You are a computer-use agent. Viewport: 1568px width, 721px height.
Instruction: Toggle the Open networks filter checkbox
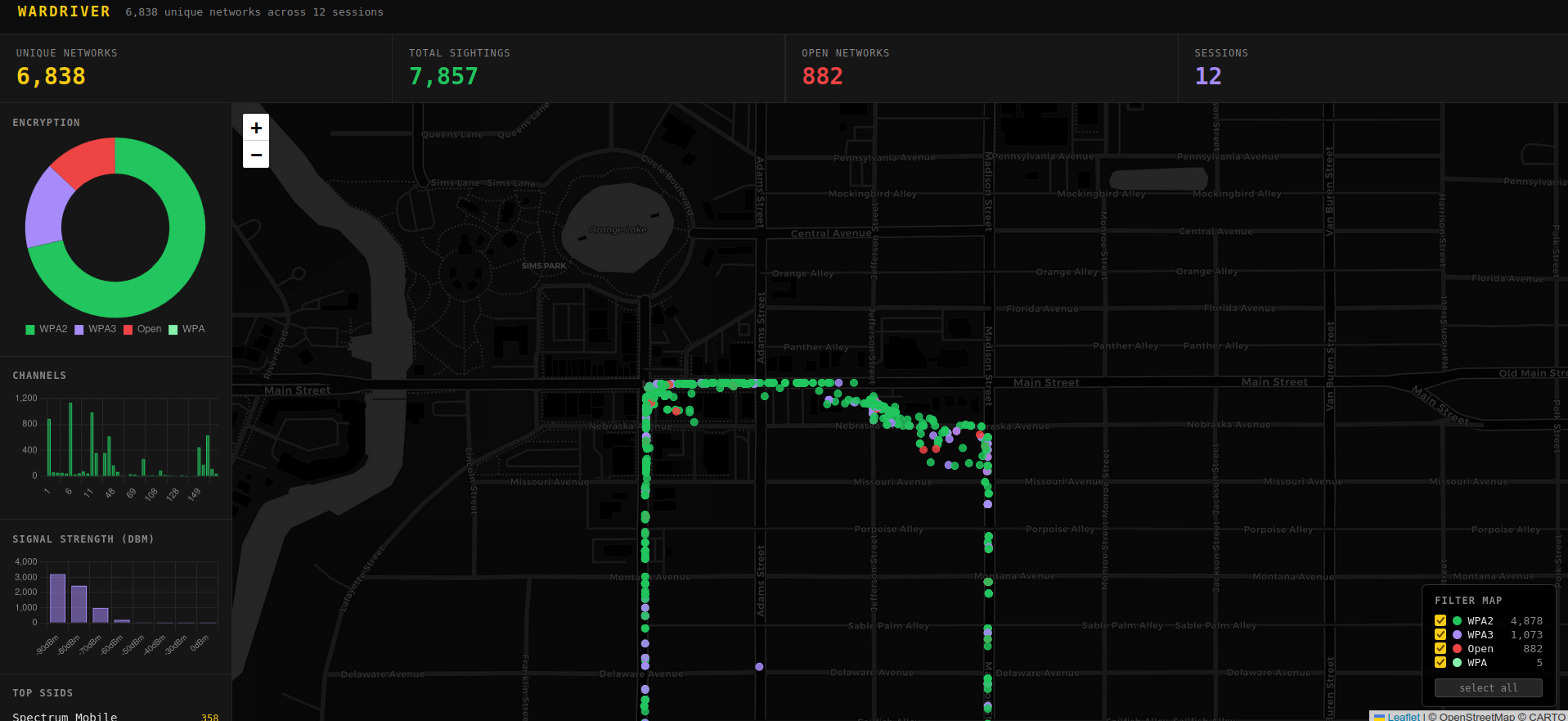[1440, 648]
